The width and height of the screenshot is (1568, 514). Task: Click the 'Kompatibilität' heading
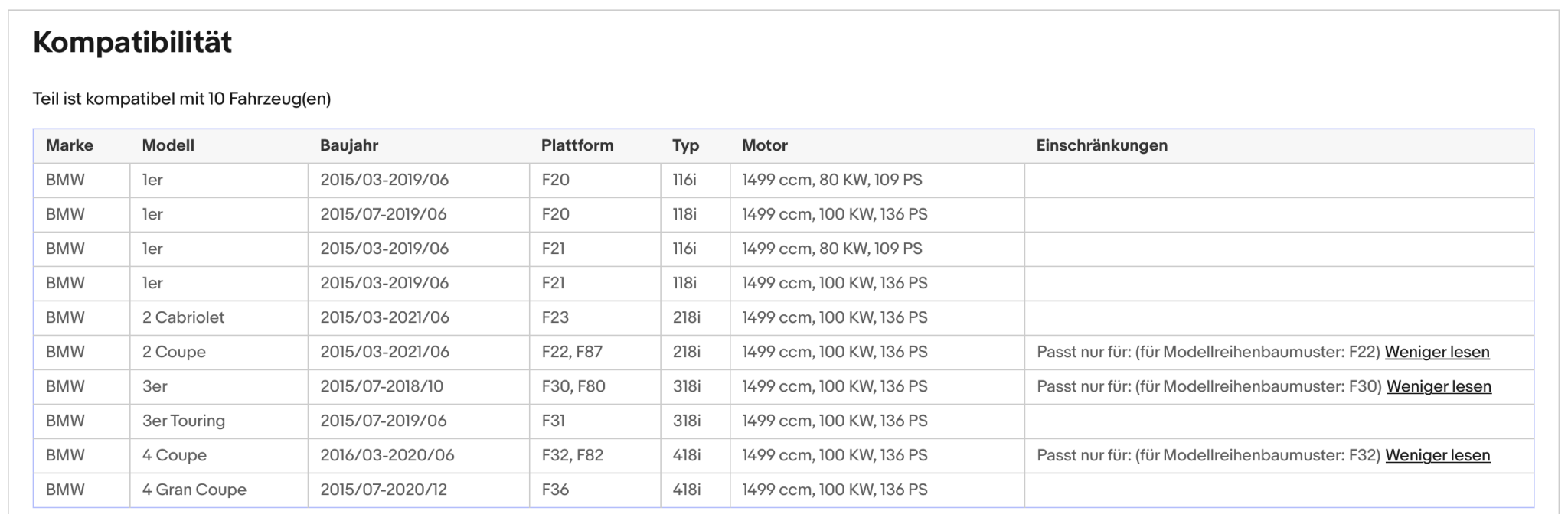click(x=132, y=42)
